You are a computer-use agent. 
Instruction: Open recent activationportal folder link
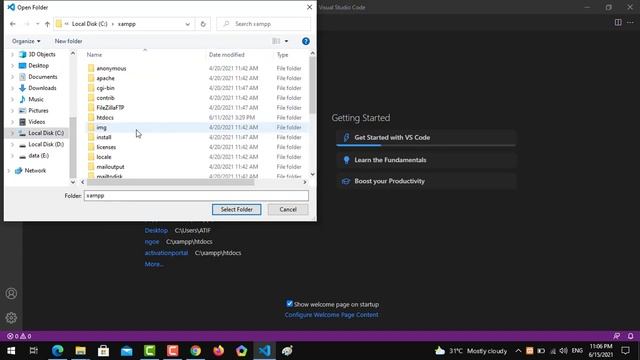click(166, 253)
